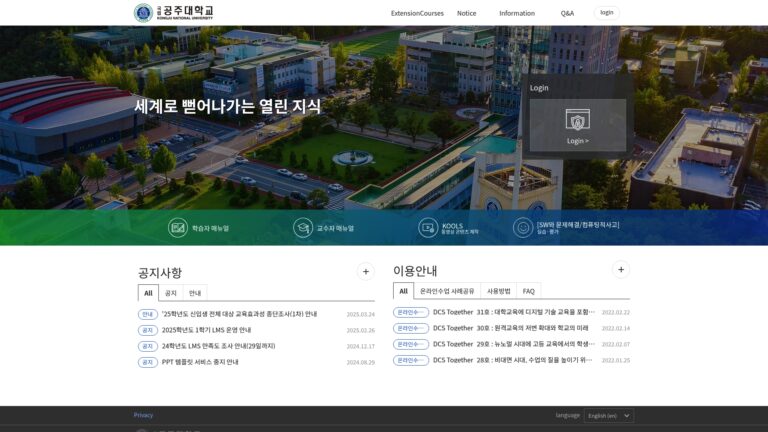Viewport: 768px width, 432px height.
Task: Click the shield login icon in Login panel
Action: [577, 120]
